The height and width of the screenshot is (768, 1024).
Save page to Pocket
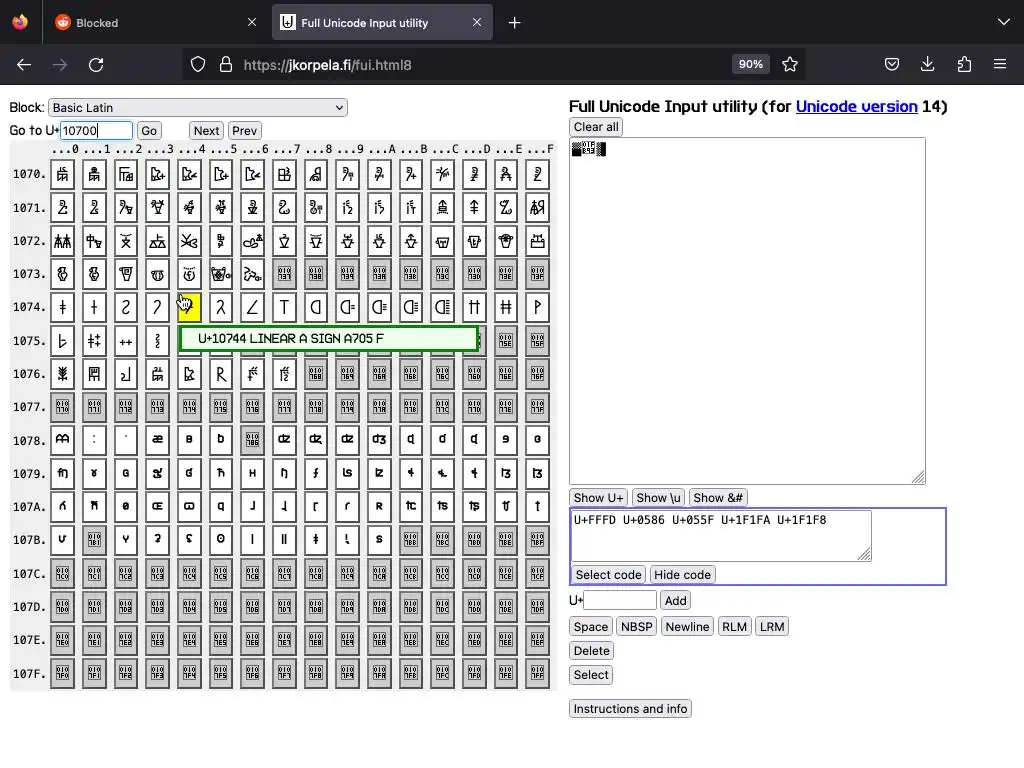coord(891,65)
